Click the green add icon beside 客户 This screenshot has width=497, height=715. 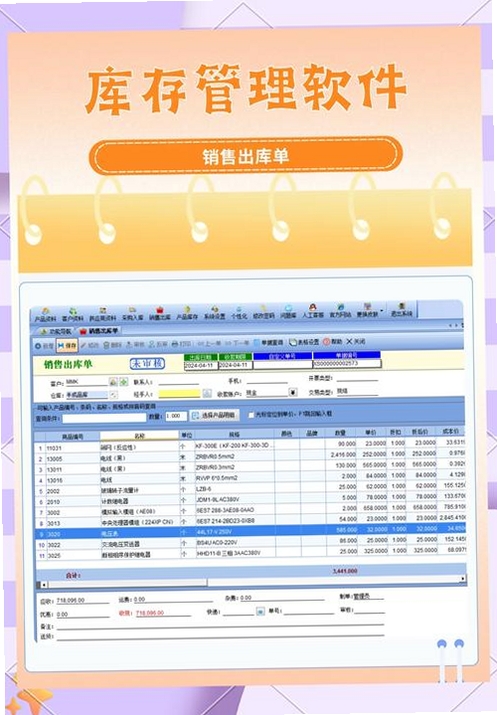tap(123, 381)
